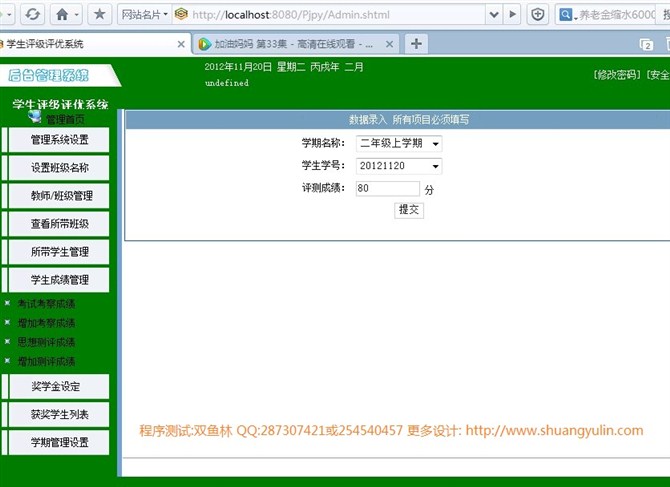670x487 pixels.
Task: Click the search box with 养老金缩水 text
Action: pos(617,15)
